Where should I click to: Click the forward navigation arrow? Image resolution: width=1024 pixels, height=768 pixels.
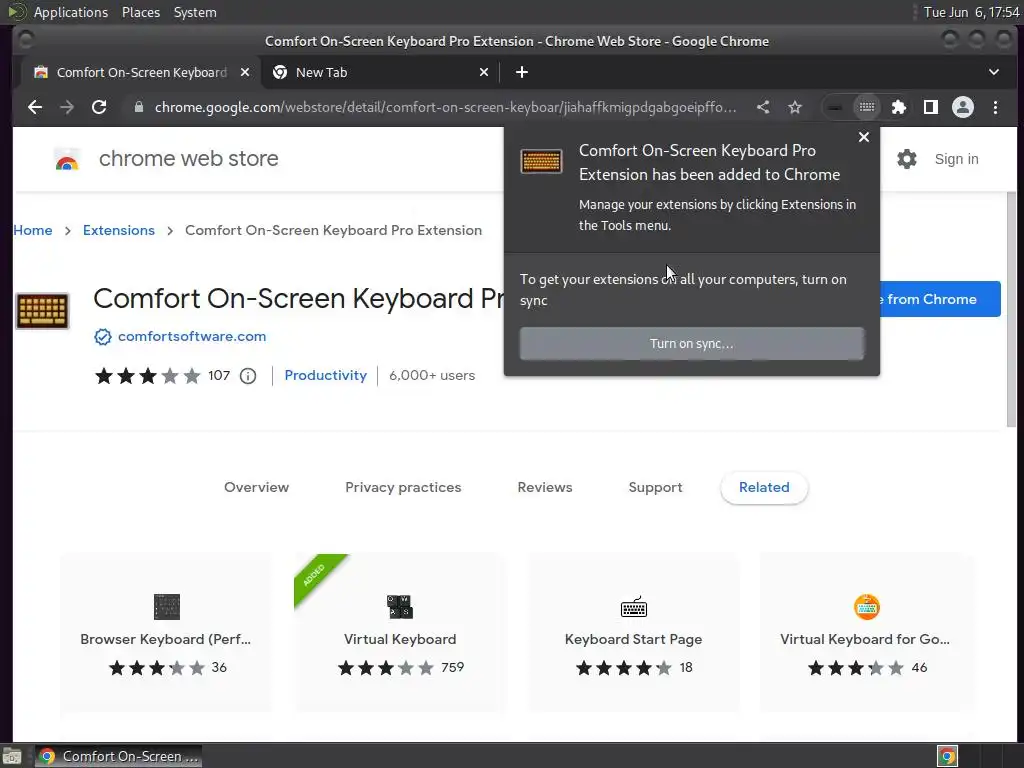pyautogui.click(x=67, y=107)
